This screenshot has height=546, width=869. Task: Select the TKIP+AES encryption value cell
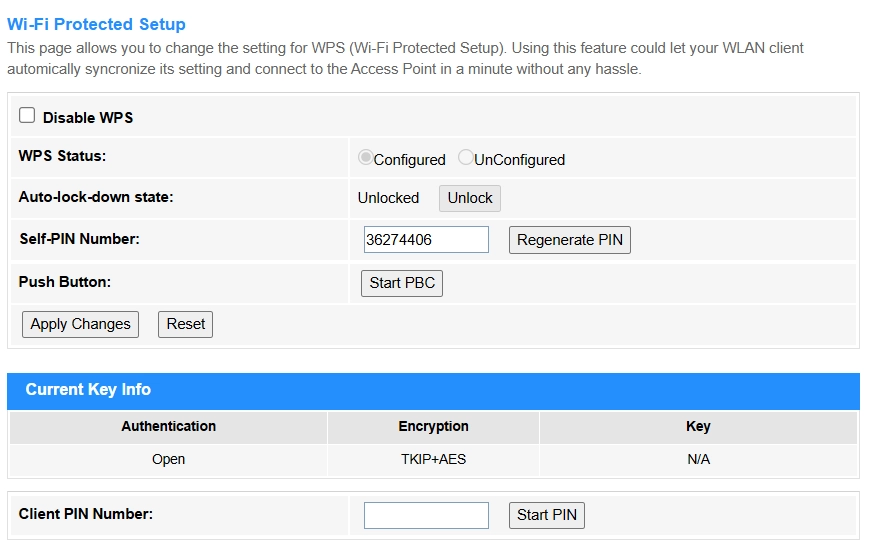[433, 460]
